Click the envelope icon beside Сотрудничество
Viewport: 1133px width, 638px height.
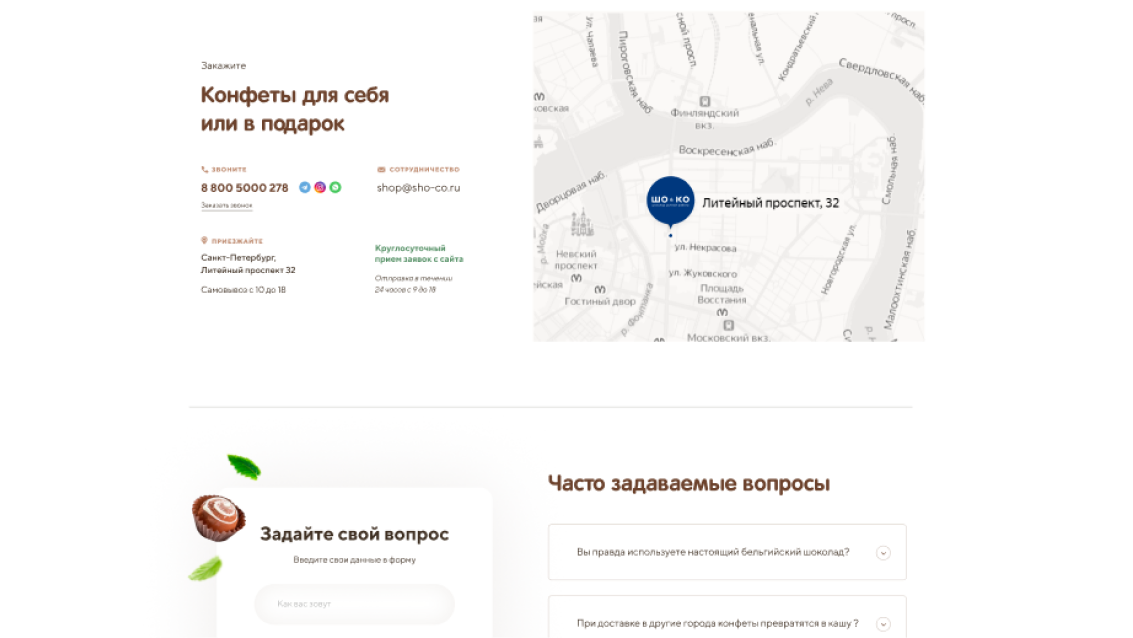click(381, 170)
